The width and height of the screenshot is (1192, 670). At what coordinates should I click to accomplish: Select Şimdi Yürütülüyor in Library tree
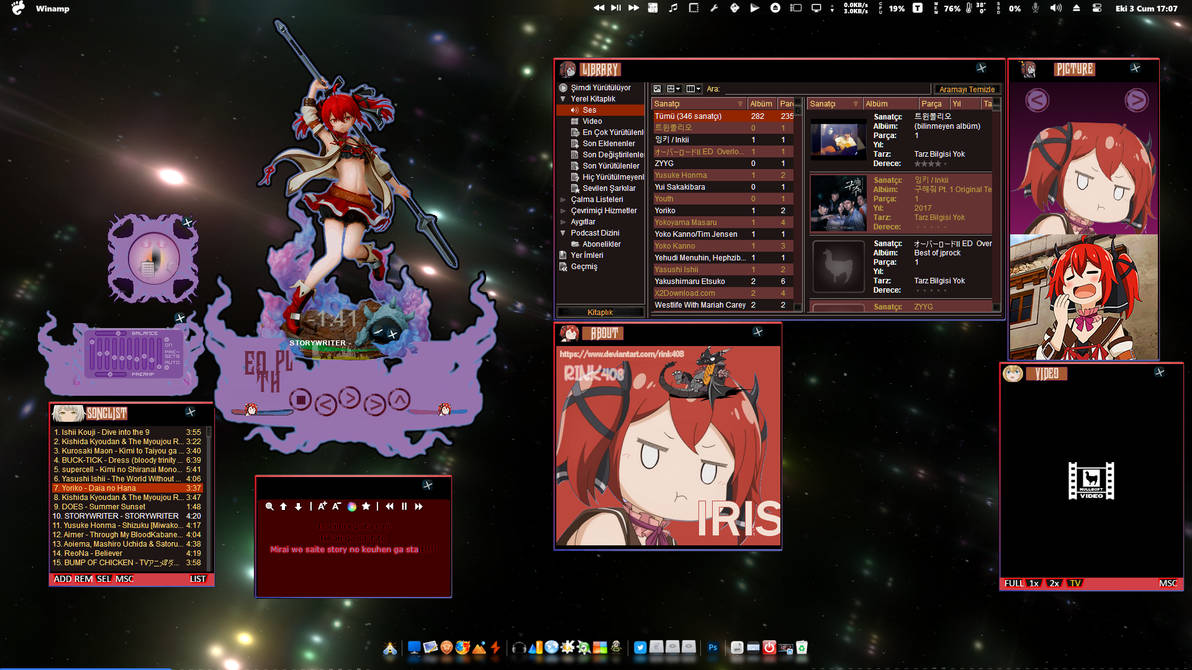(x=600, y=87)
